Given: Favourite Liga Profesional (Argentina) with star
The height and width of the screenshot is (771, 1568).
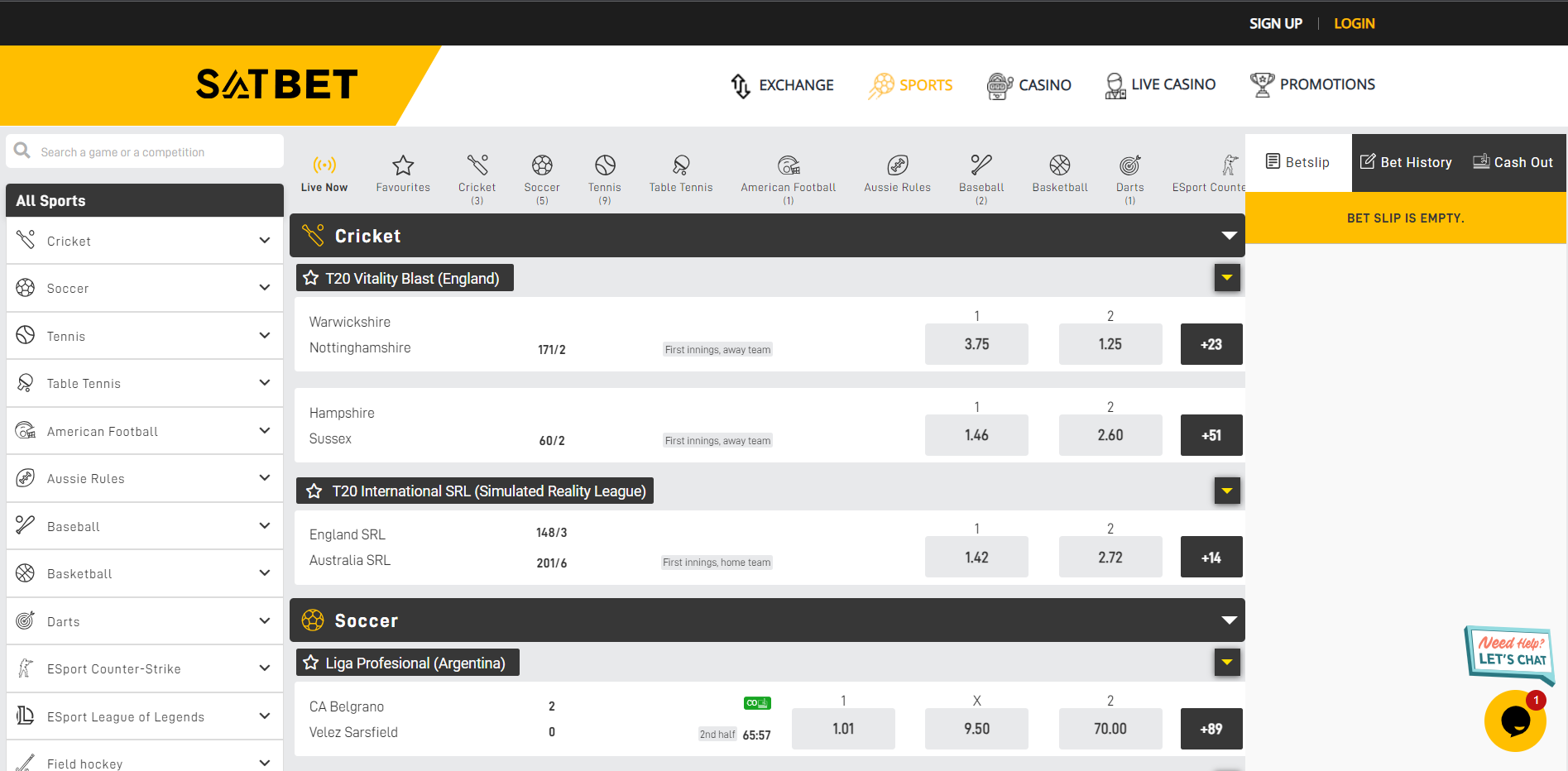Looking at the screenshot, I should [x=311, y=663].
